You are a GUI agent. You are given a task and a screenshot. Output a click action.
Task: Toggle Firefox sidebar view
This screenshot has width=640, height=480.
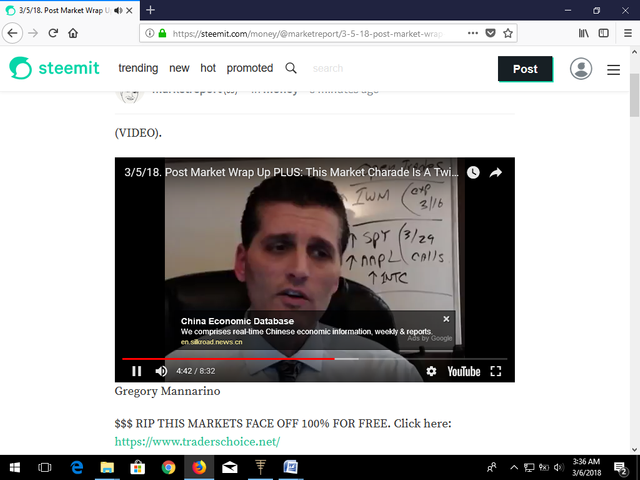click(604, 33)
